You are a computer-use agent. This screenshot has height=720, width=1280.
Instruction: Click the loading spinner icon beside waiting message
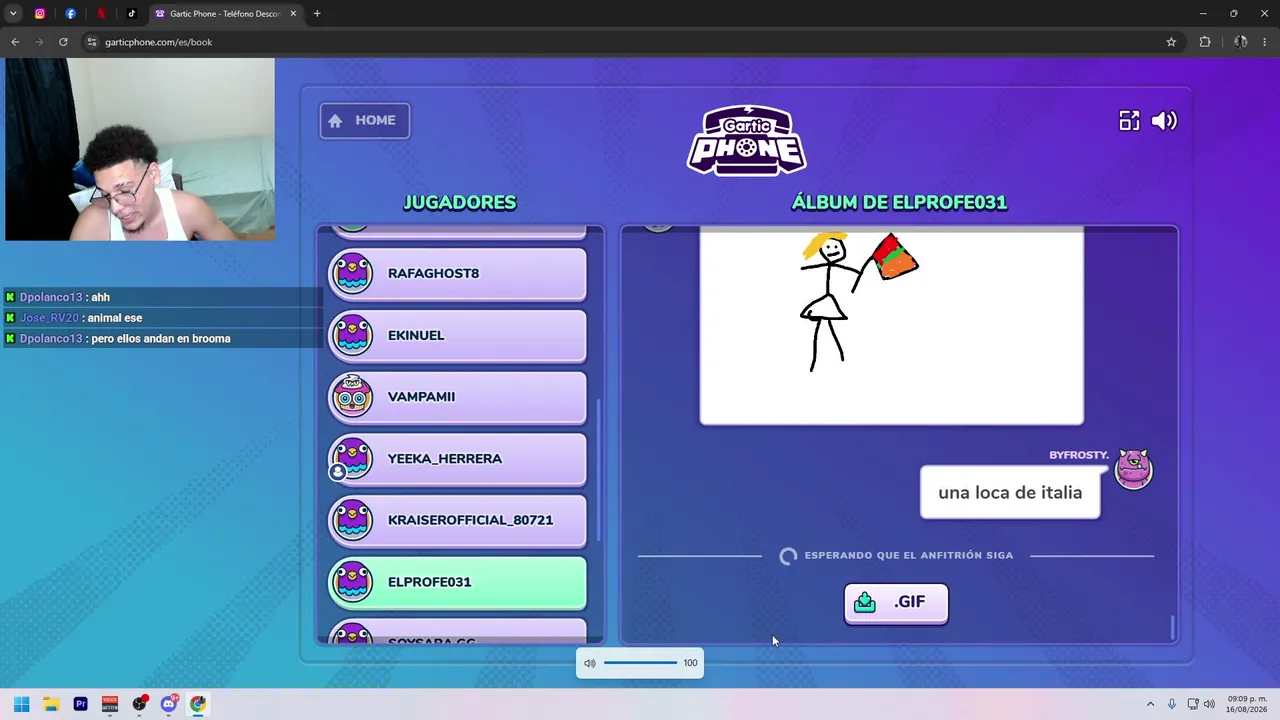coord(788,556)
